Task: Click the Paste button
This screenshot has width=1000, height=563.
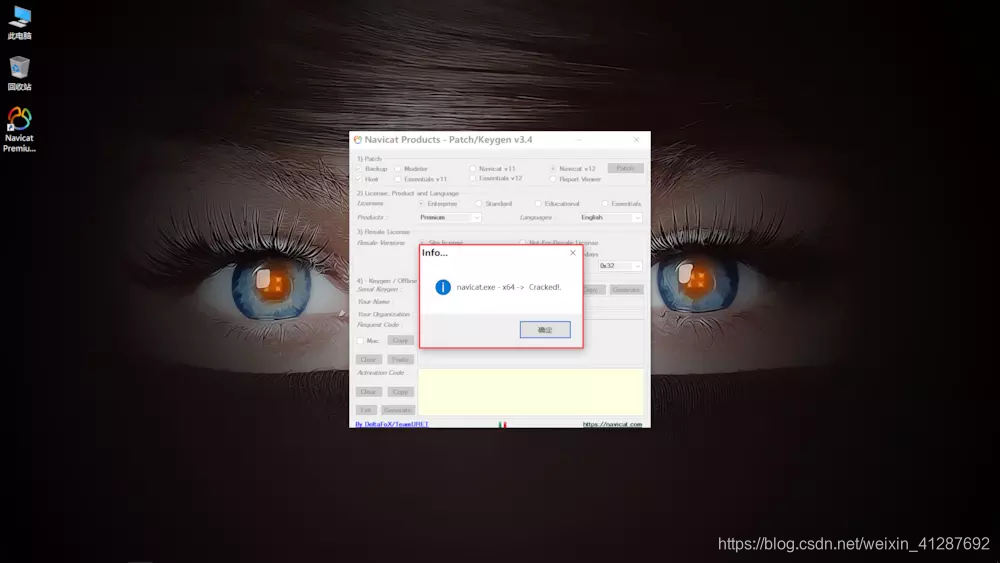Action: 401,360
